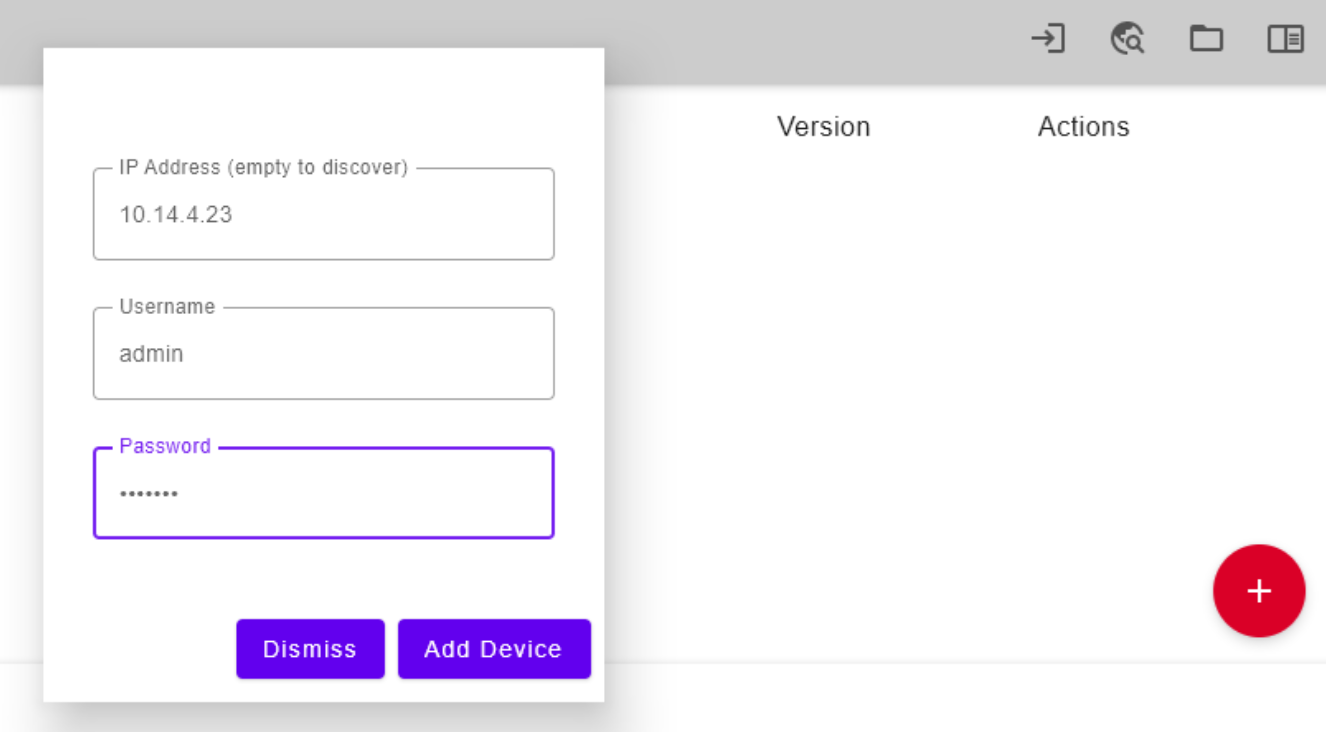Dismiss the add device dialog
1326x732 pixels.
click(x=310, y=648)
